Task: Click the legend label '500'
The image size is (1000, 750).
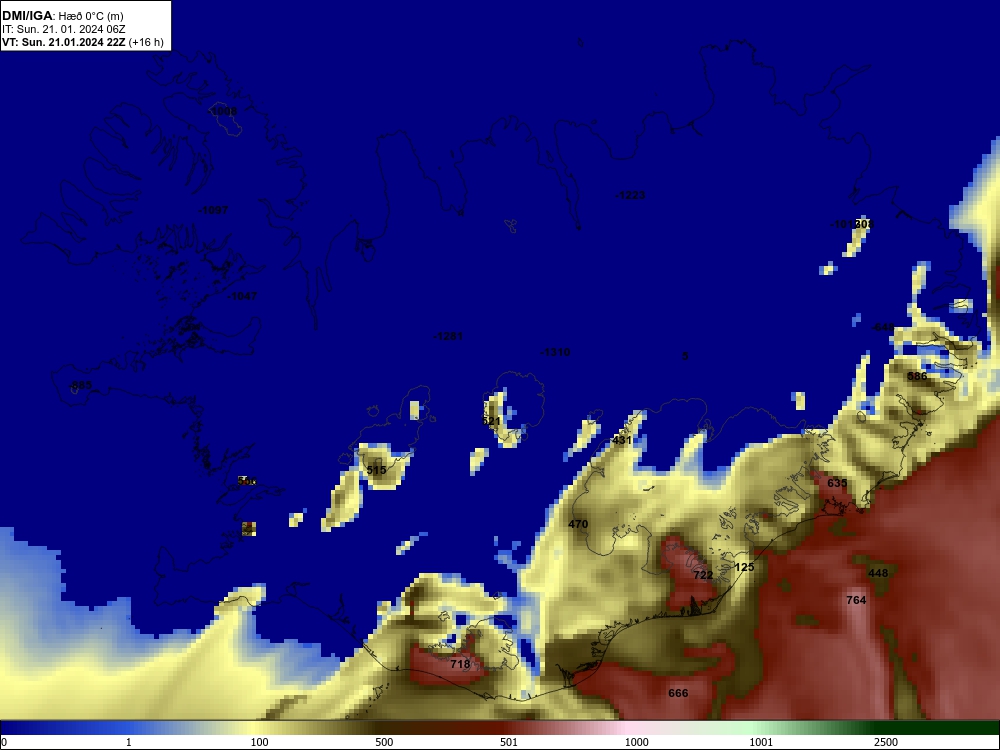Action: coord(384,742)
